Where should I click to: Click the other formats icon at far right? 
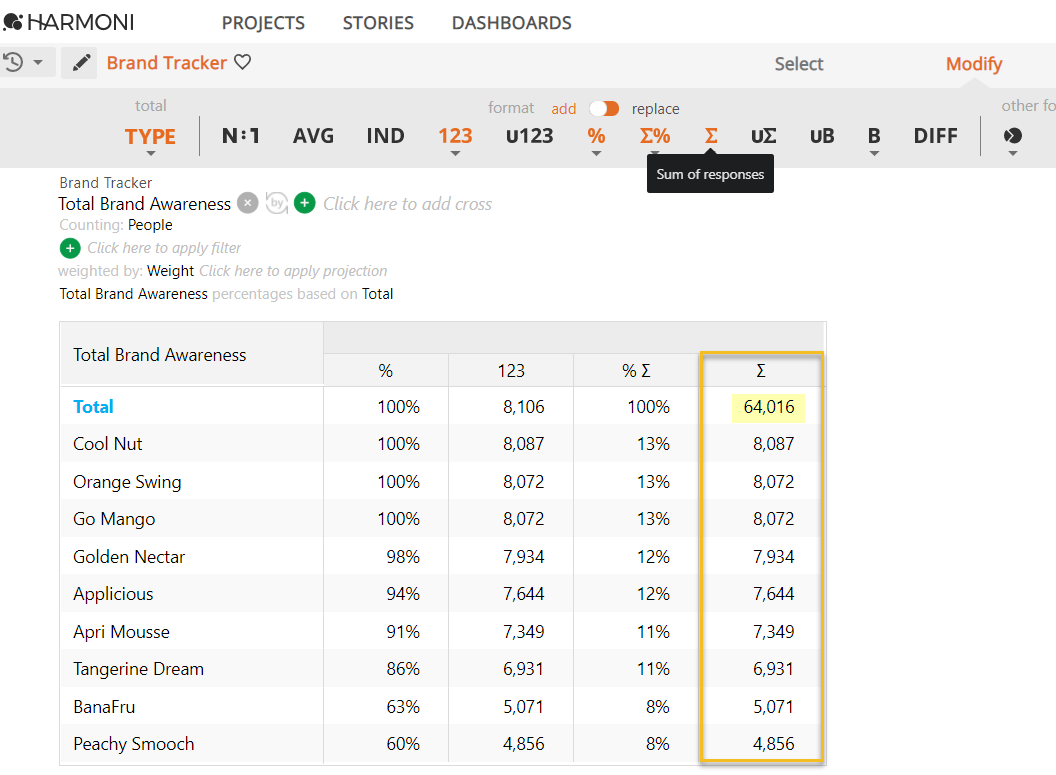[1012, 136]
